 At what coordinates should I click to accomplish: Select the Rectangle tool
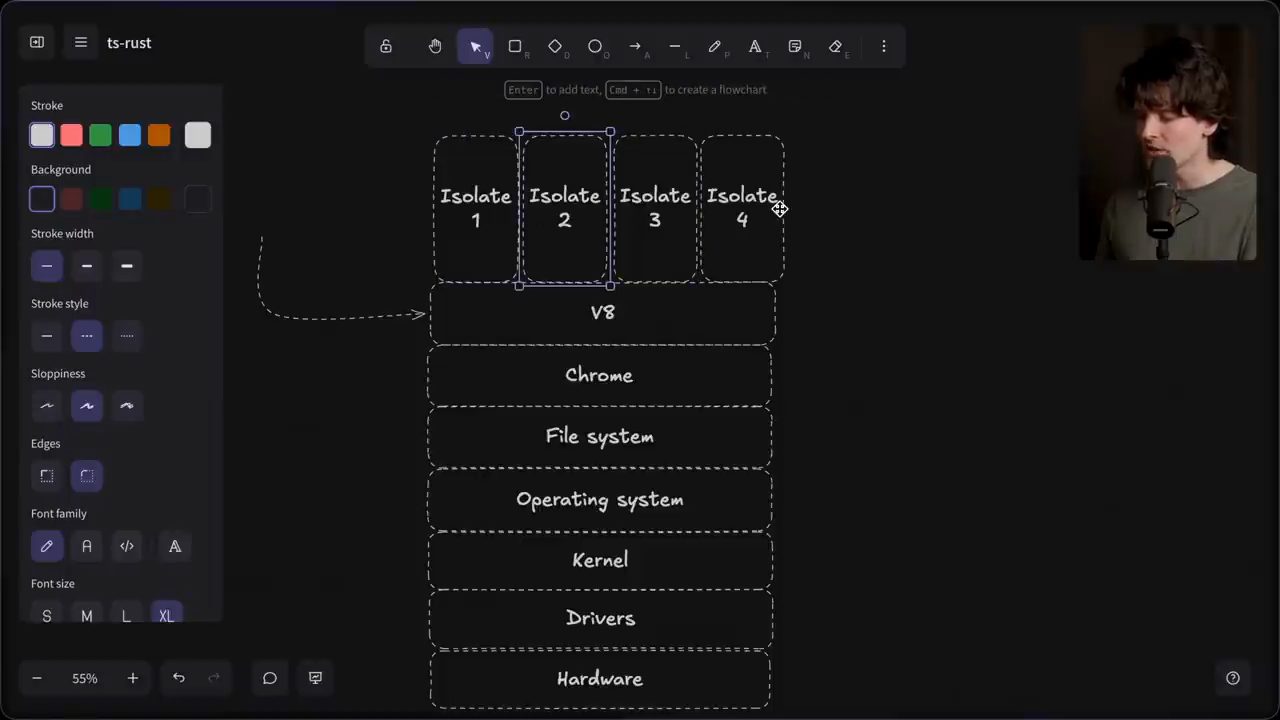pos(515,46)
